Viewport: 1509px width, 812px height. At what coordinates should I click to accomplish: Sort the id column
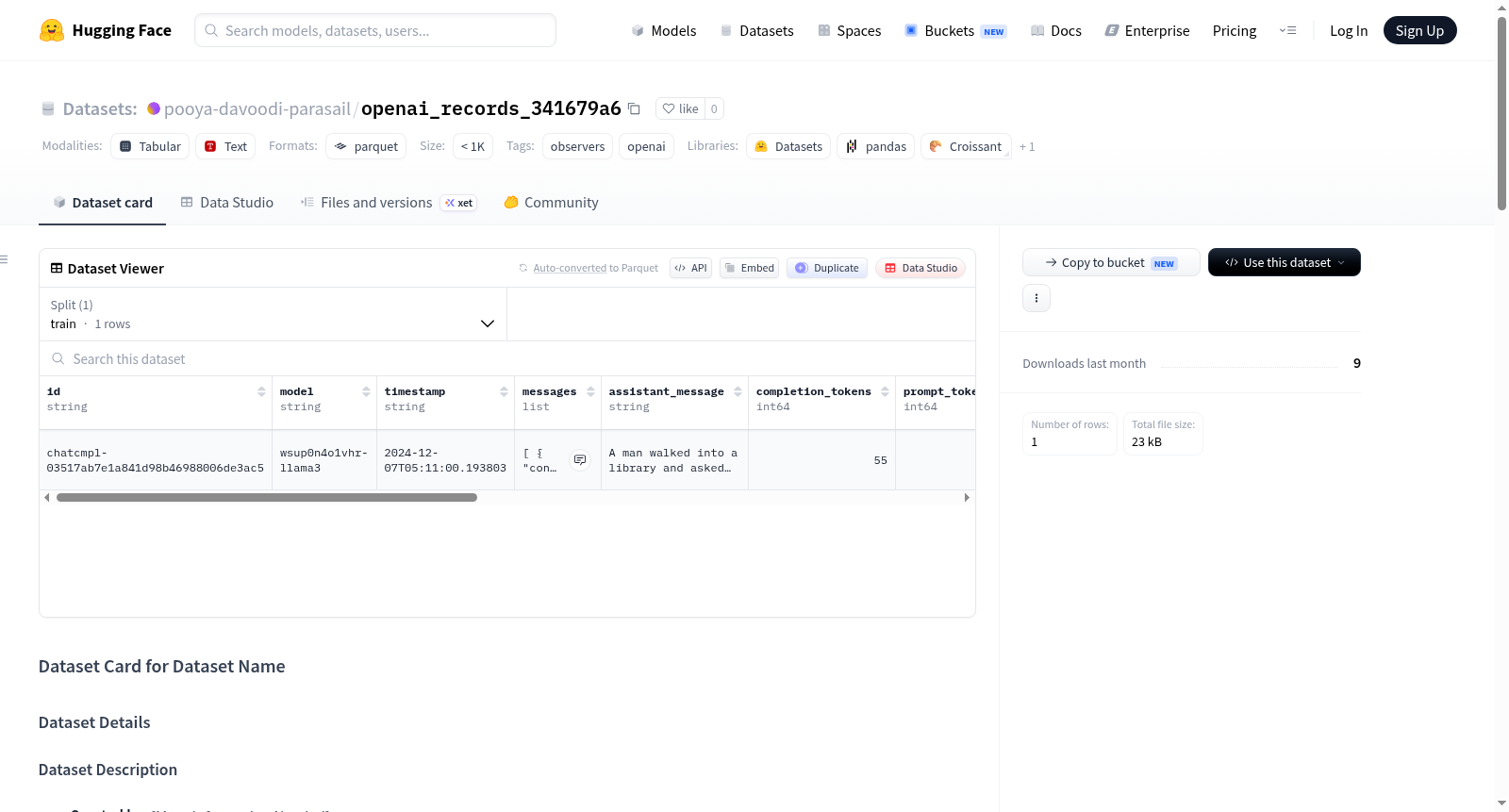(261, 391)
